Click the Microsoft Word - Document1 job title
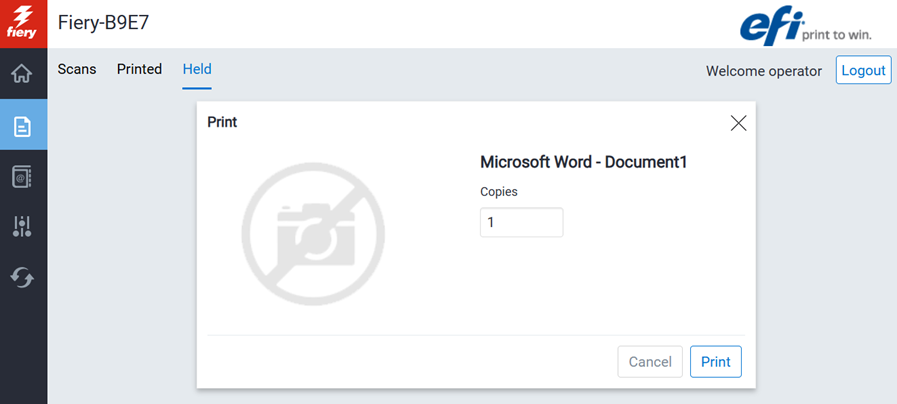The height and width of the screenshot is (404, 897). click(583, 162)
